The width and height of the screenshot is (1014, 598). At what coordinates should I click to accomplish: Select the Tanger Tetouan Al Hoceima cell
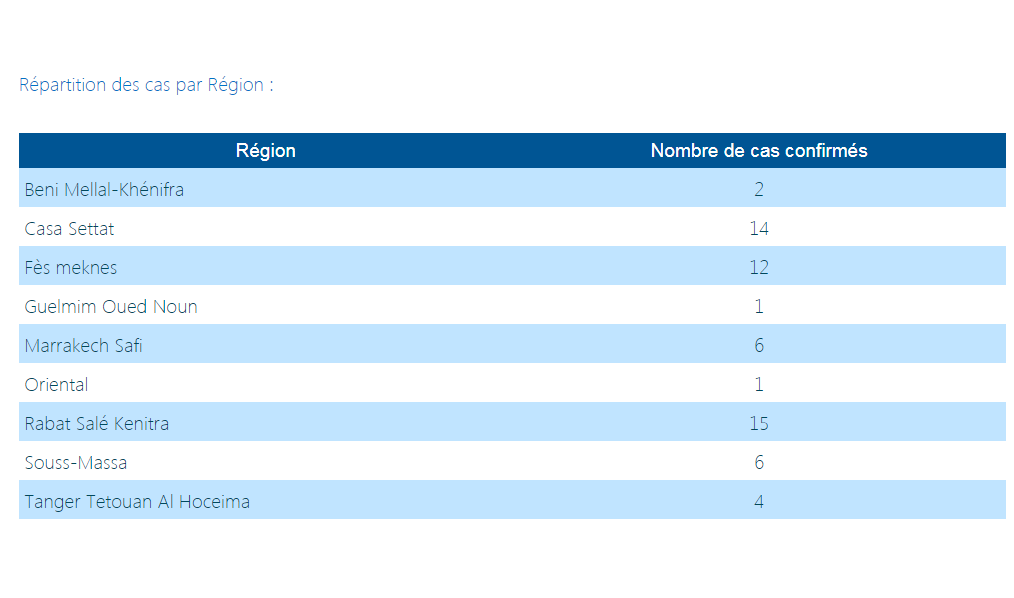(137, 502)
